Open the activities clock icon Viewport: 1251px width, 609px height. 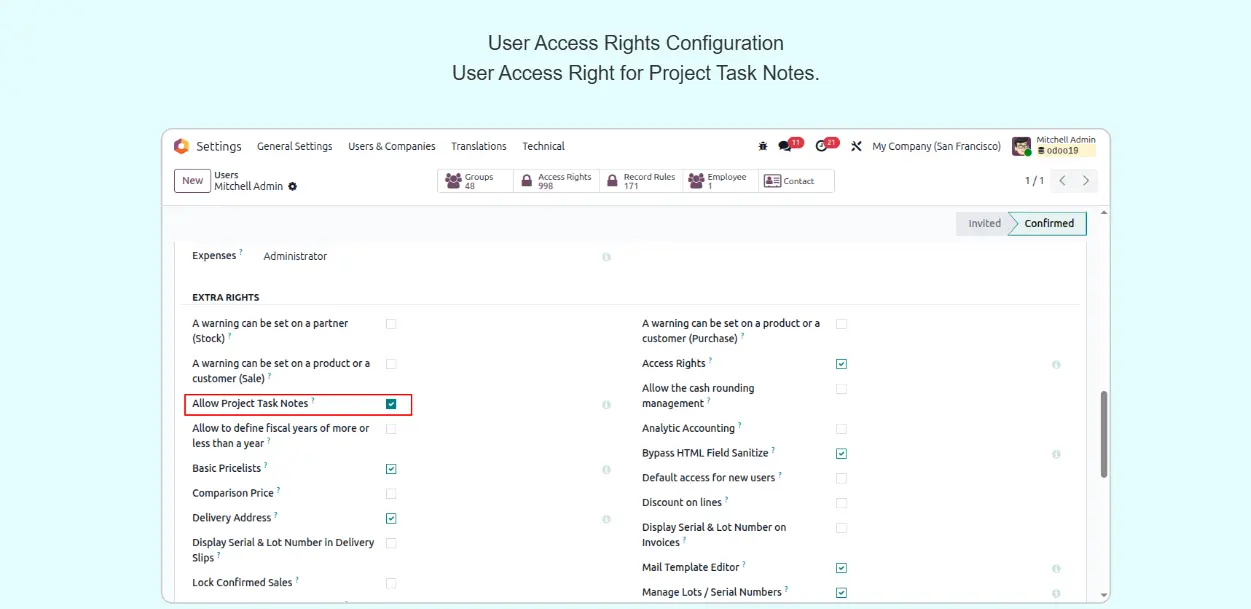(821, 146)
